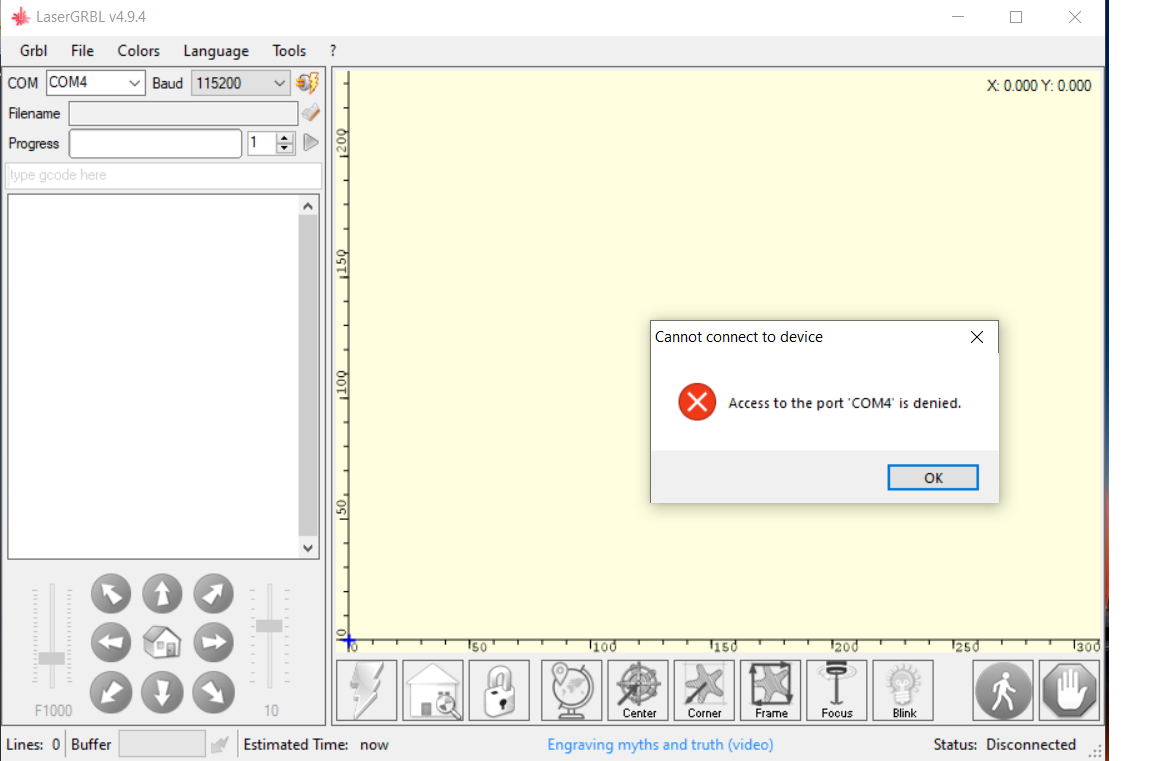Screen dimensions: 1152x761
Task: Jog down arrow button
Action: click(162, 692)
